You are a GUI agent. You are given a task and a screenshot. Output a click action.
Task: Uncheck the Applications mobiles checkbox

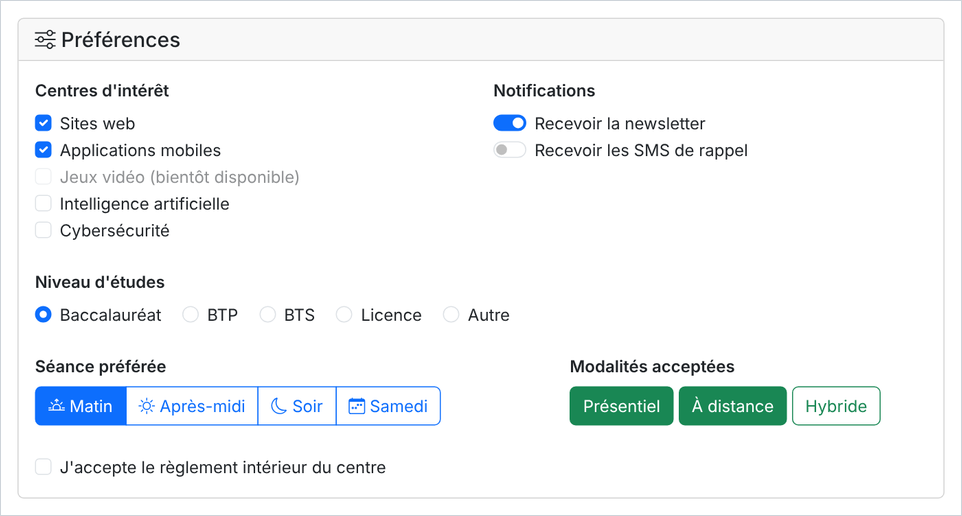pyautogui.click(x=43, y=150)
